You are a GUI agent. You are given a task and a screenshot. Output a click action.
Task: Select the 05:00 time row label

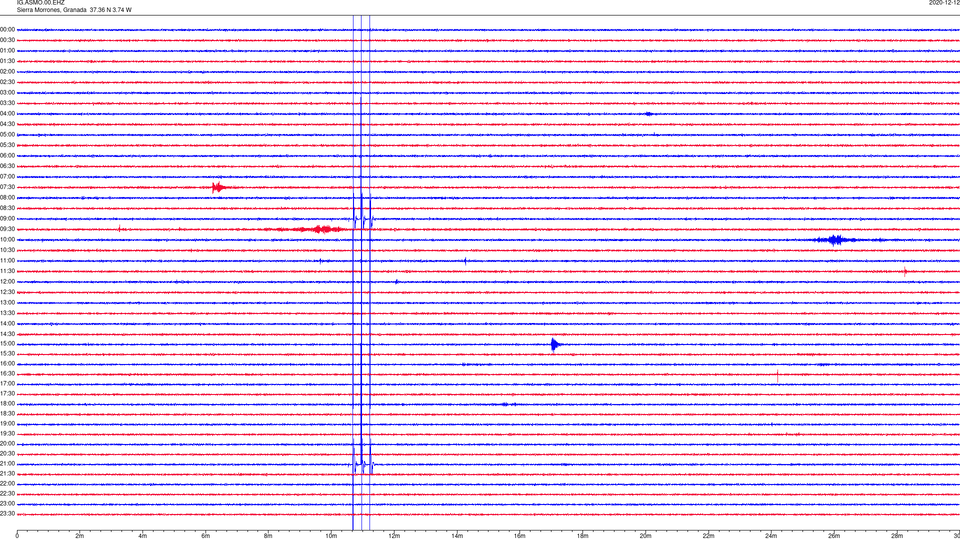7,135
